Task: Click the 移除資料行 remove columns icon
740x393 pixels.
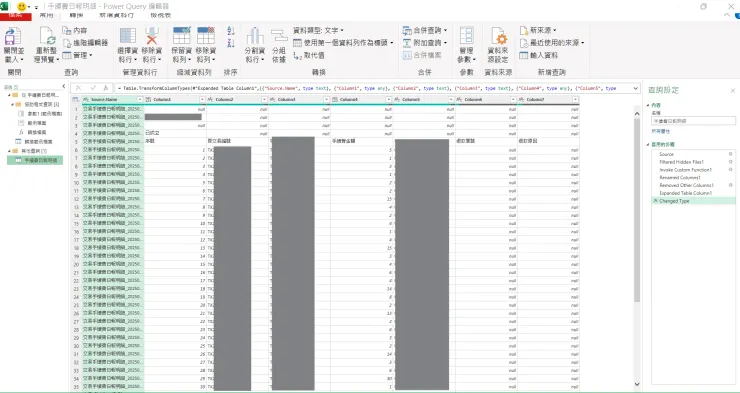Action: pyautogui.click(x=151, y=36)
